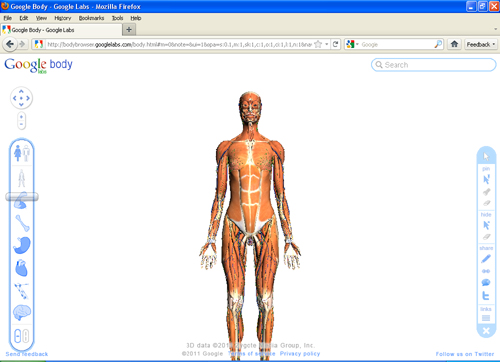
Task: Open the search engine selector dropdown
Action: (352, 44)
